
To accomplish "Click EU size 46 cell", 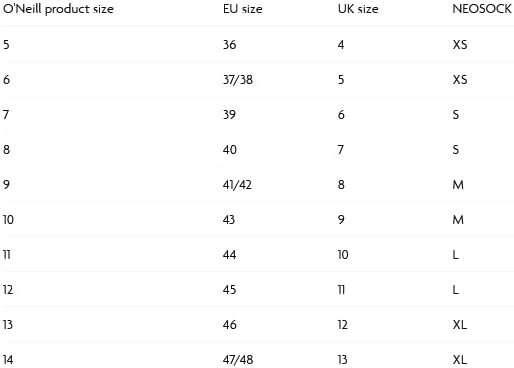I will click(x=230, y=325).
